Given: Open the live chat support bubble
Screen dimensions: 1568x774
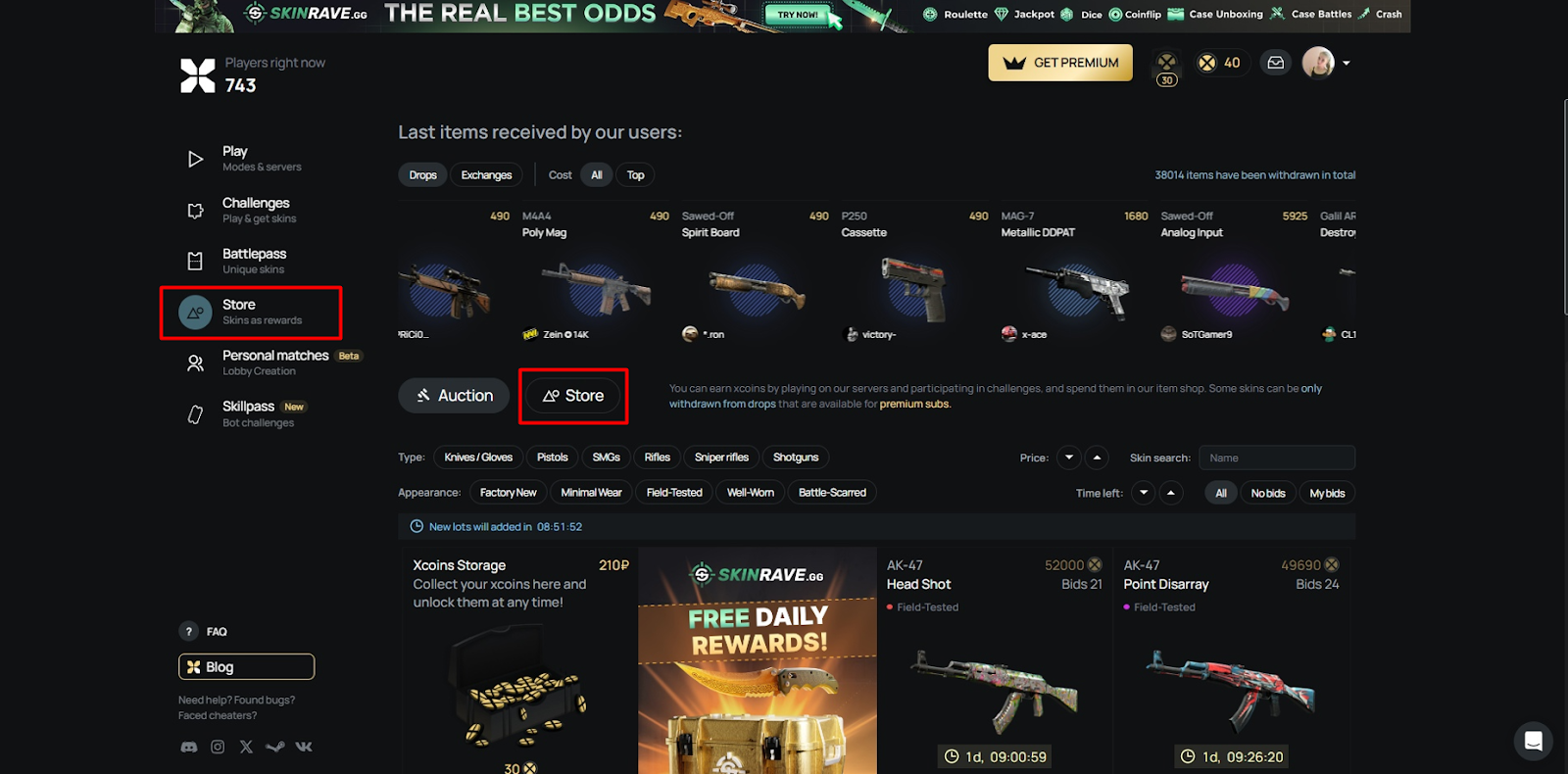Looking at the screenshot, I should coord(1533,741).
